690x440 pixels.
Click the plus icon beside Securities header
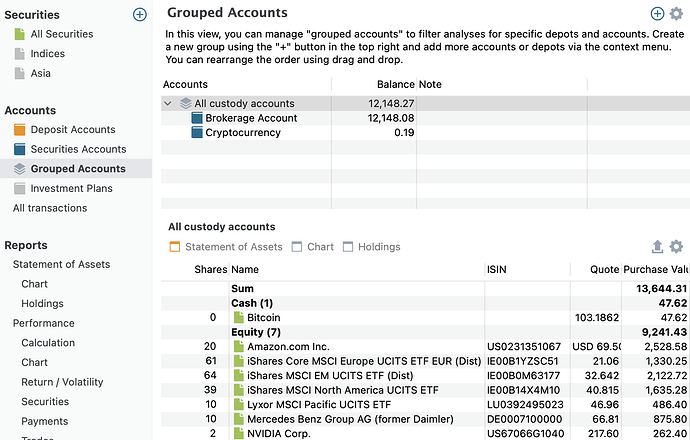tap(140, 15)
